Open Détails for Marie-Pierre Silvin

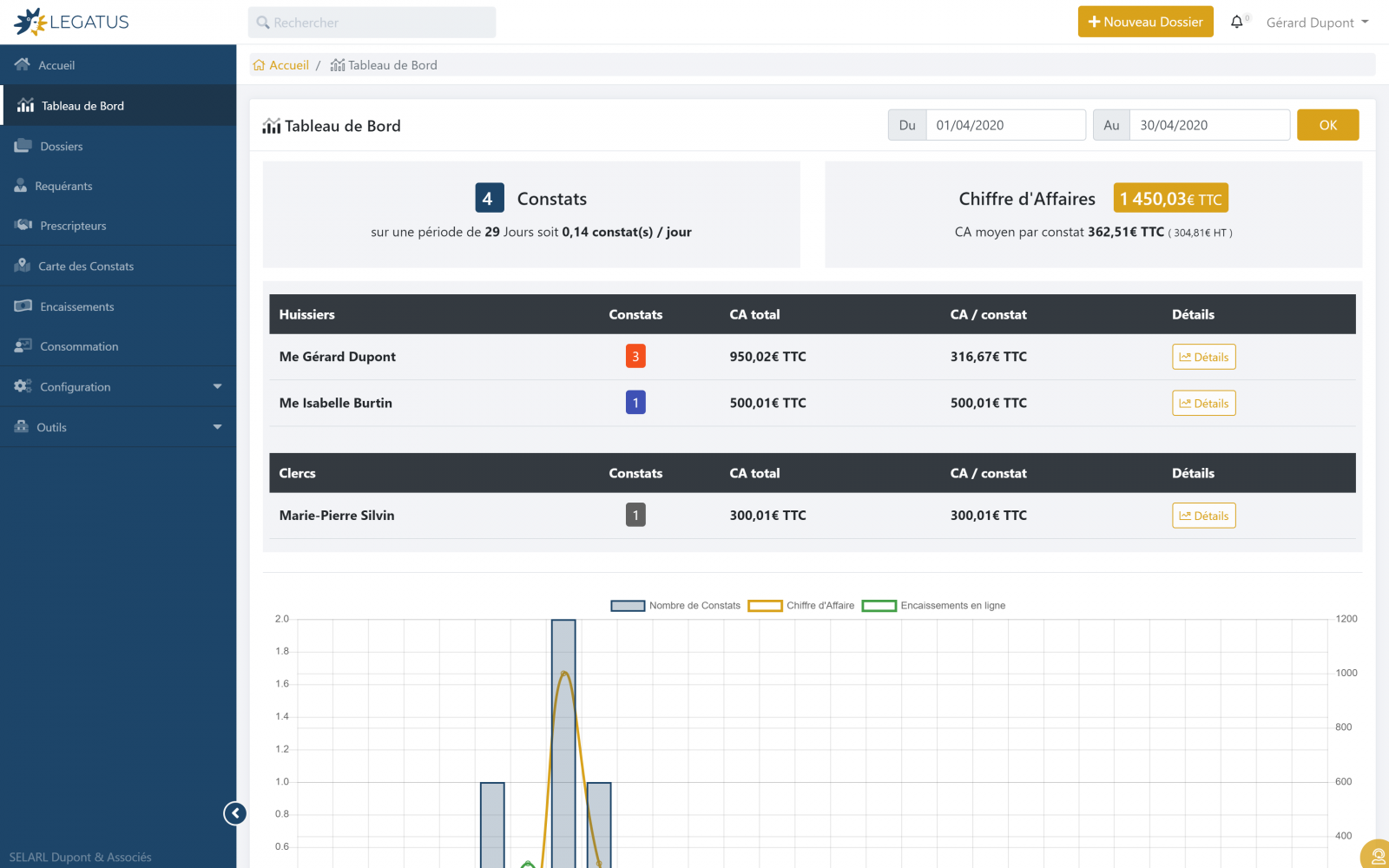pos(1203,516)
